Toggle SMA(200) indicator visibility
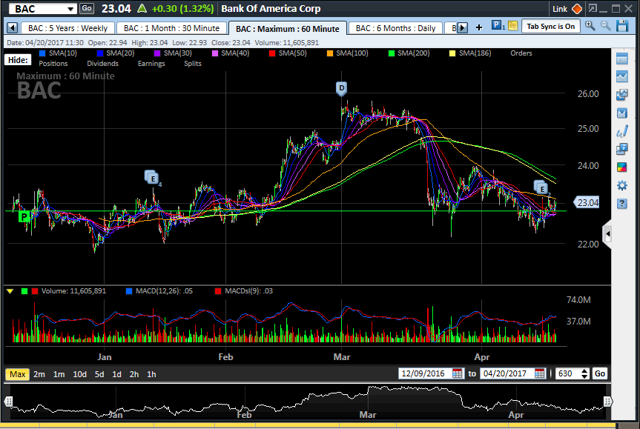 coord(409,53)
